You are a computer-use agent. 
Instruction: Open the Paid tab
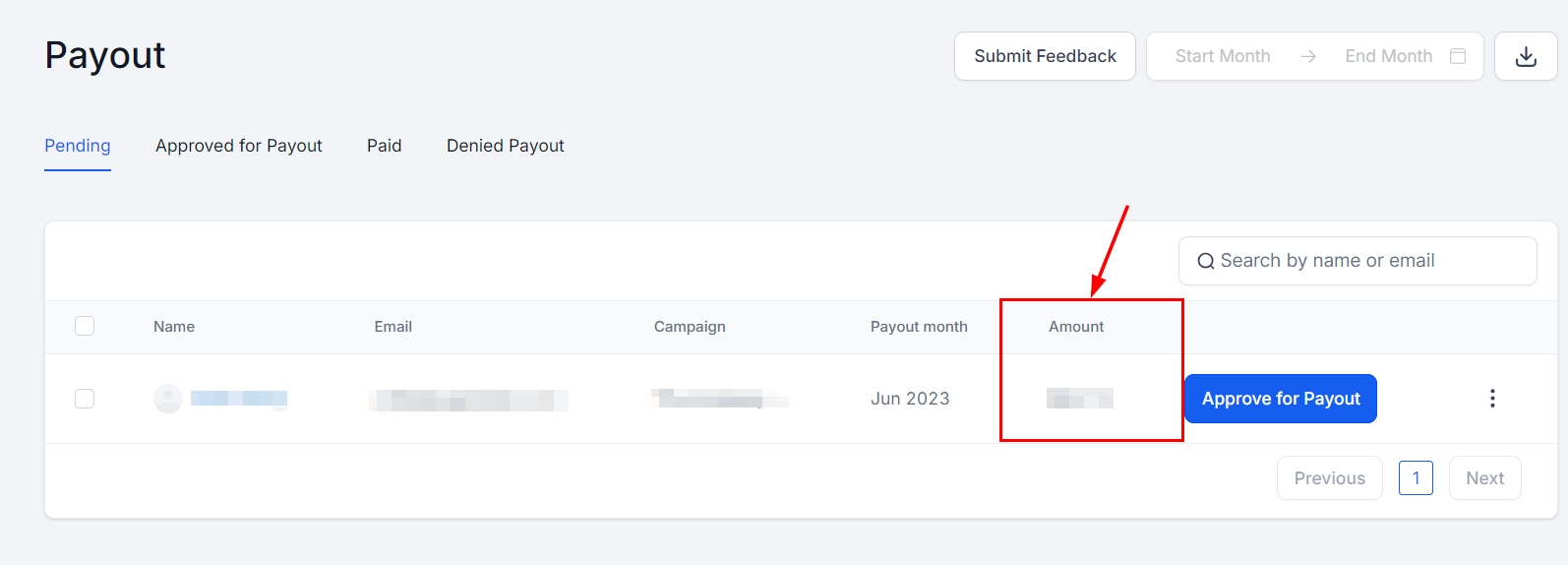pyautogui.click(x=385, y=146)
